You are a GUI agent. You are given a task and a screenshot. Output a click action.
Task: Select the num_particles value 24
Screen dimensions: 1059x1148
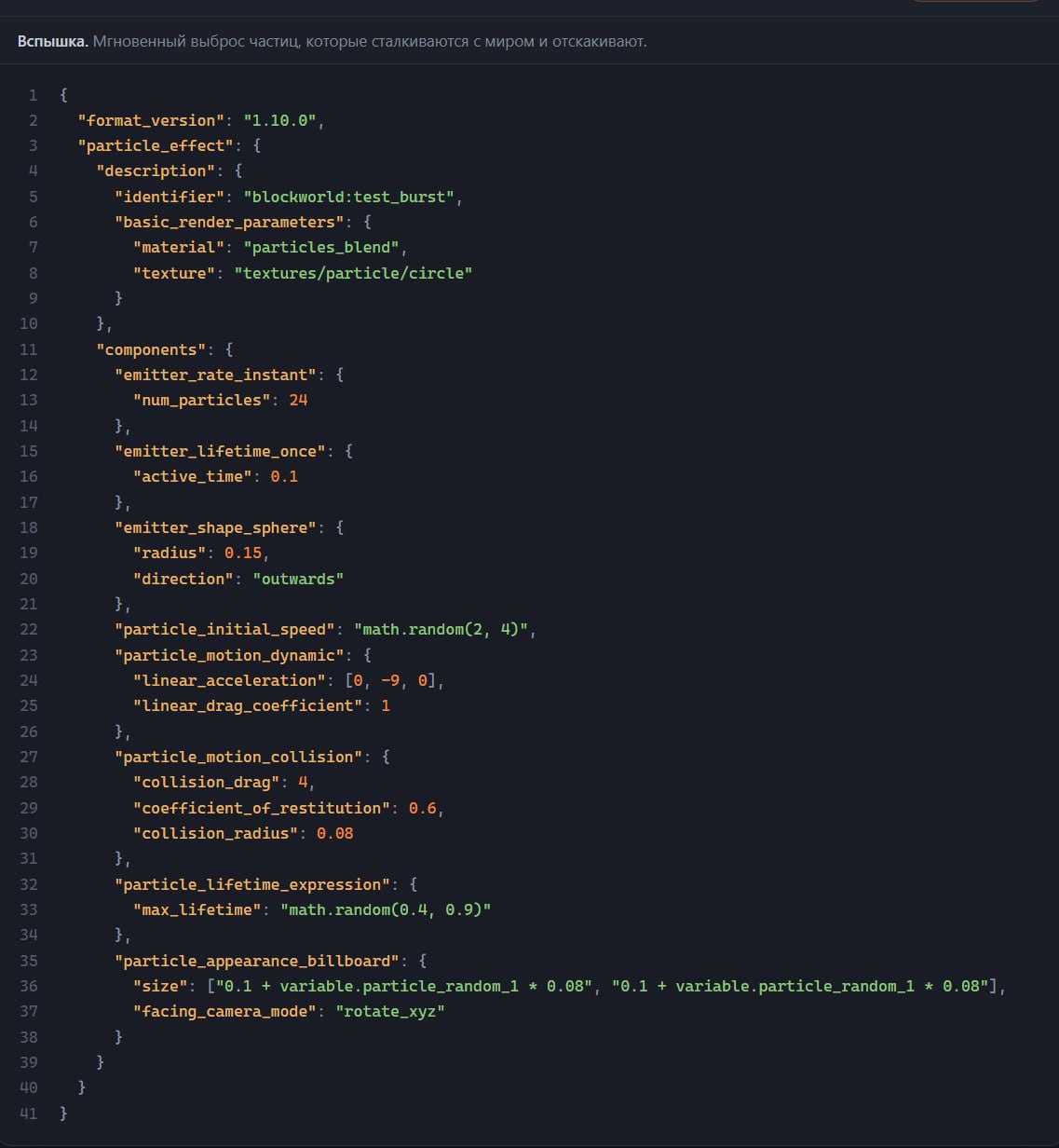point(298,400)
